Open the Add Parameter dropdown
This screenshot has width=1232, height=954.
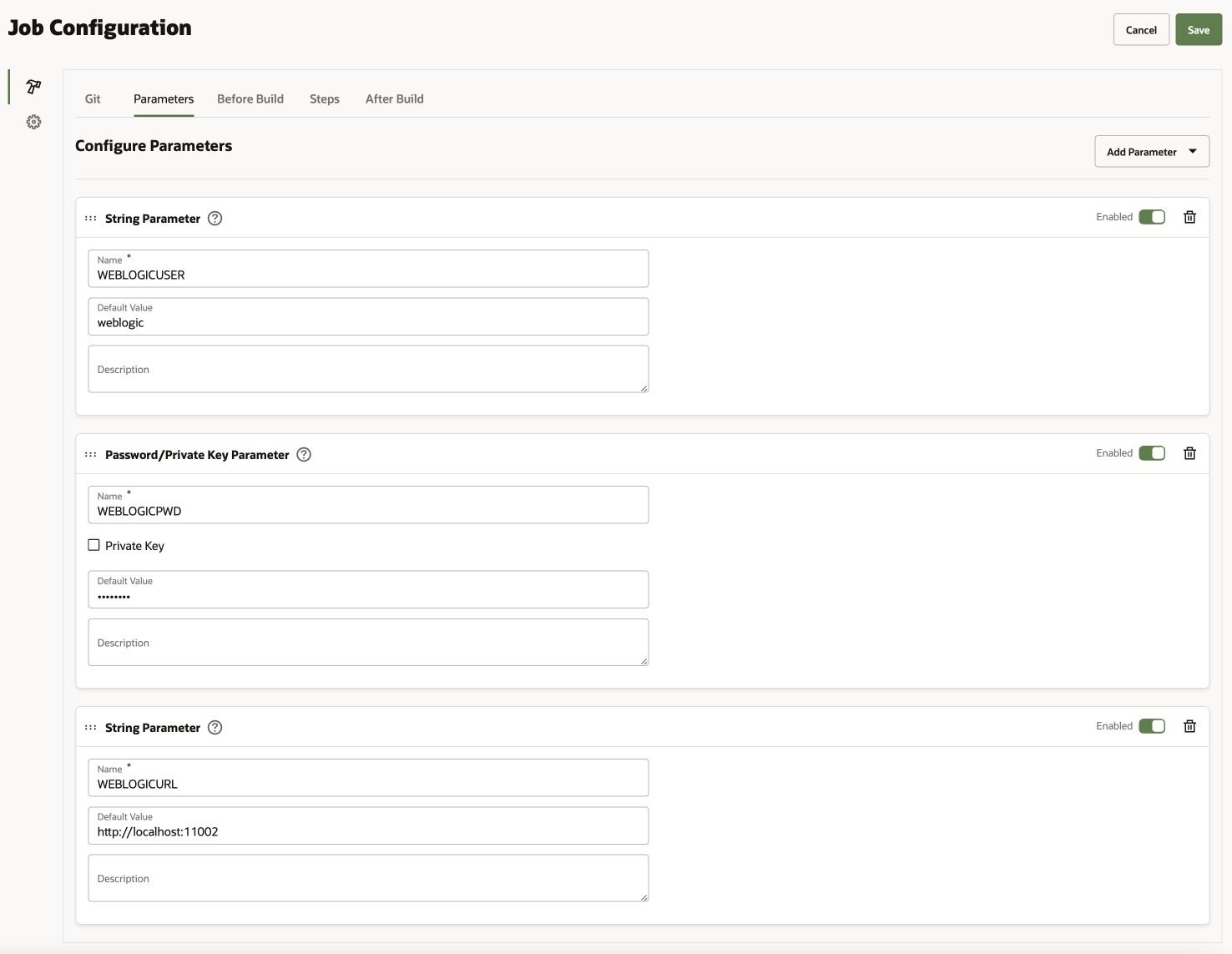pyautogui.click(x=1152, y=152)
